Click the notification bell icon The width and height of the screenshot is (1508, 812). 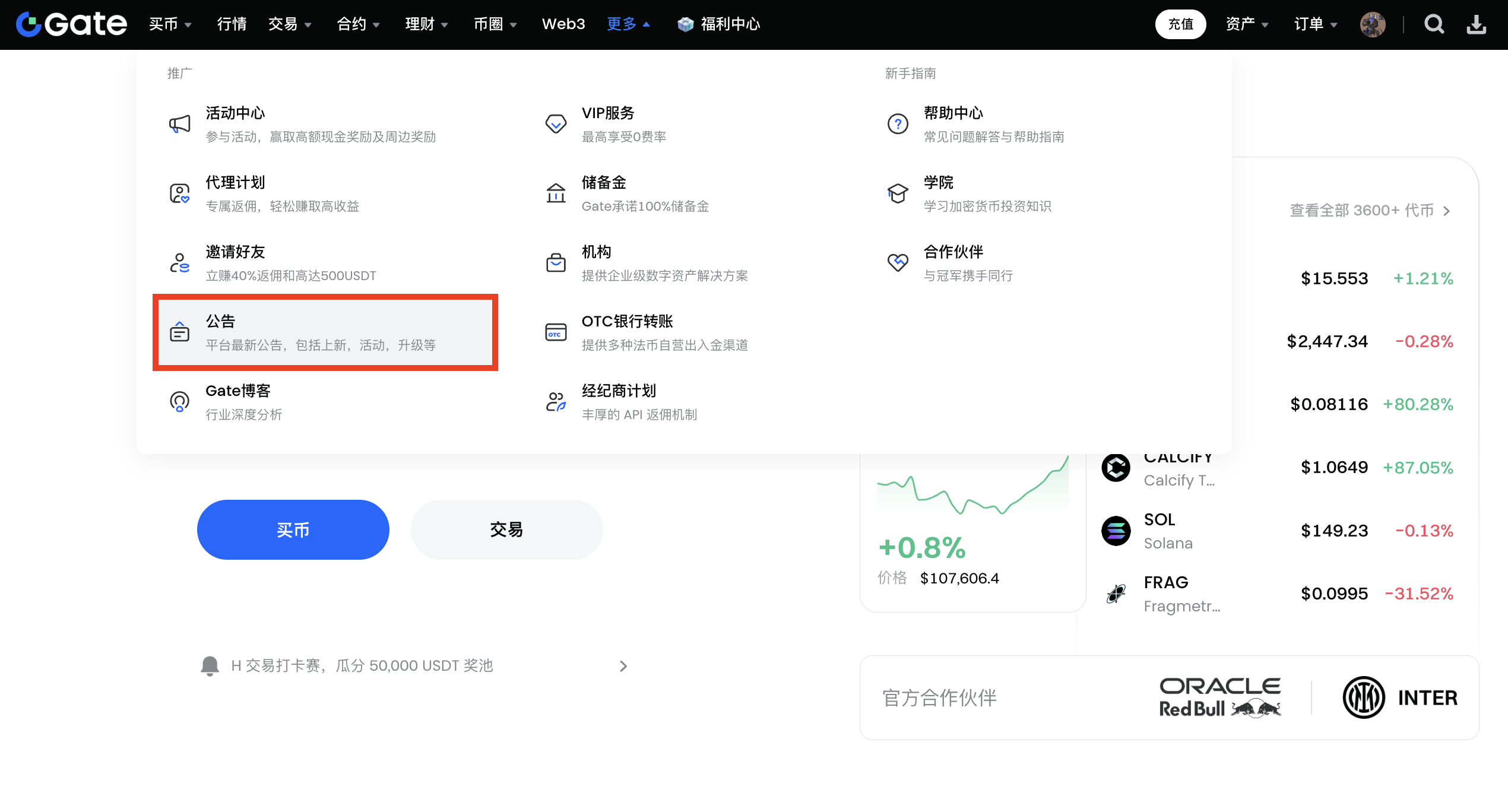(x=210, y=666)
